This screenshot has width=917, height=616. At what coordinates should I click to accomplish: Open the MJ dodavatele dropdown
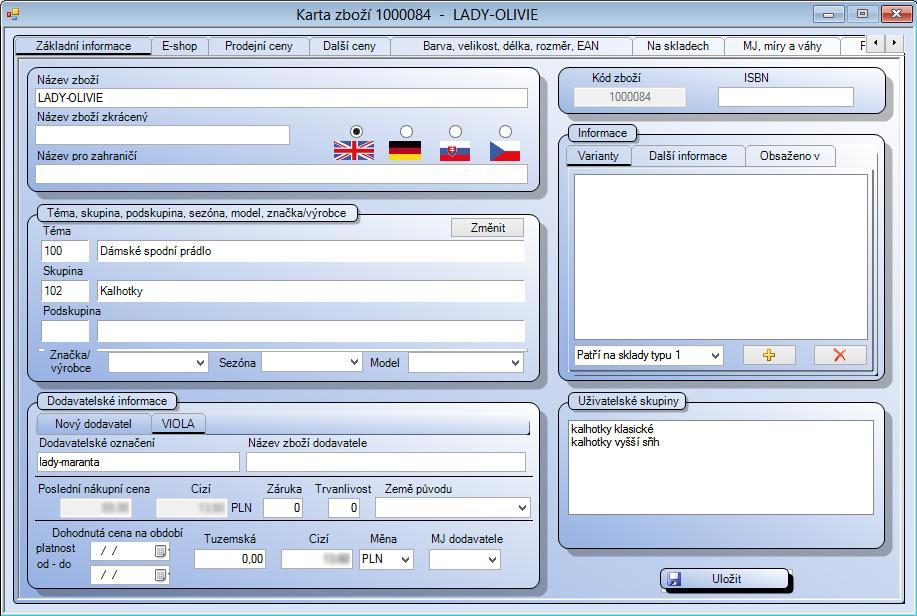(x=492, y=559)
